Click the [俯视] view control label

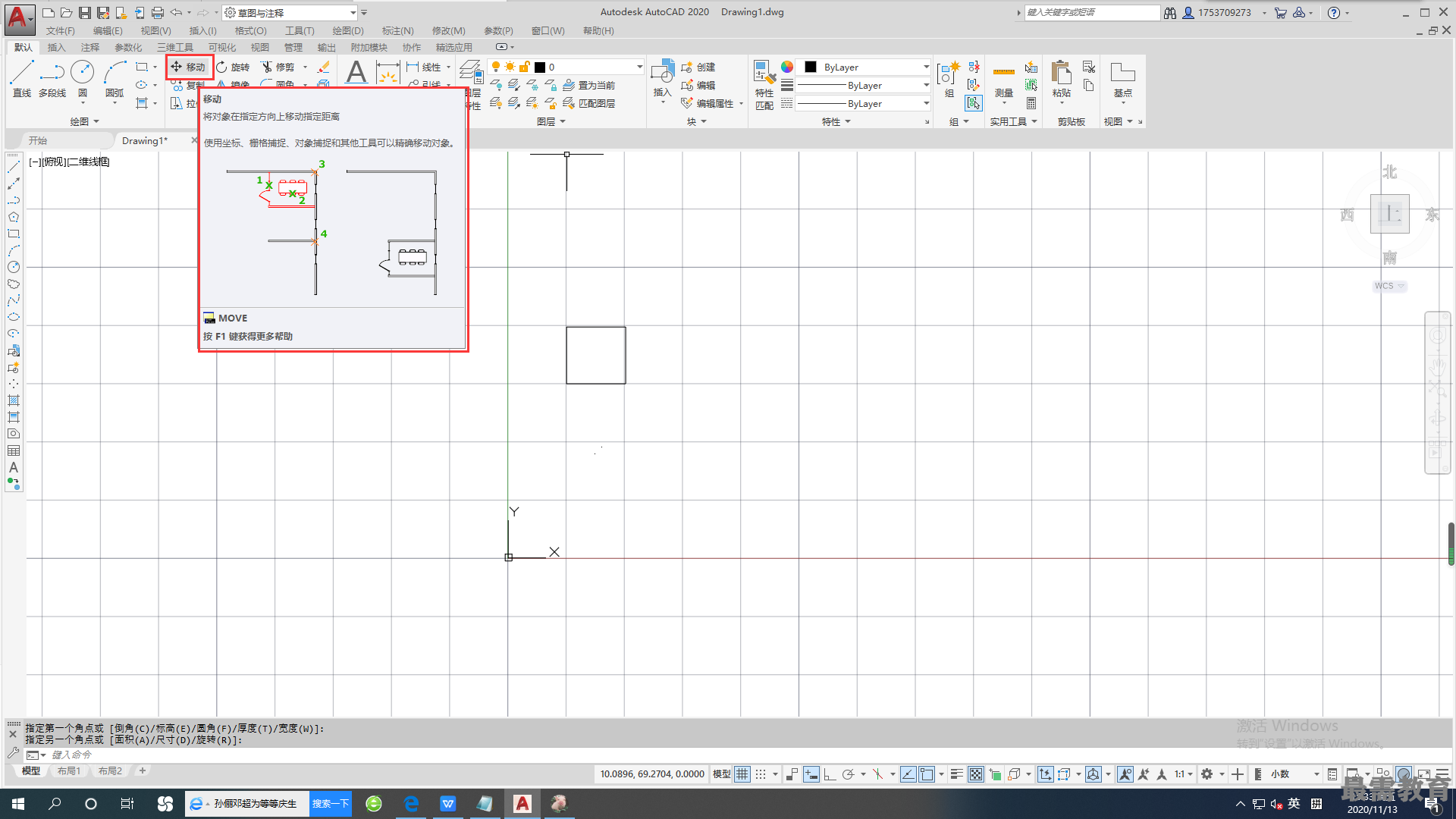[53, 162]
